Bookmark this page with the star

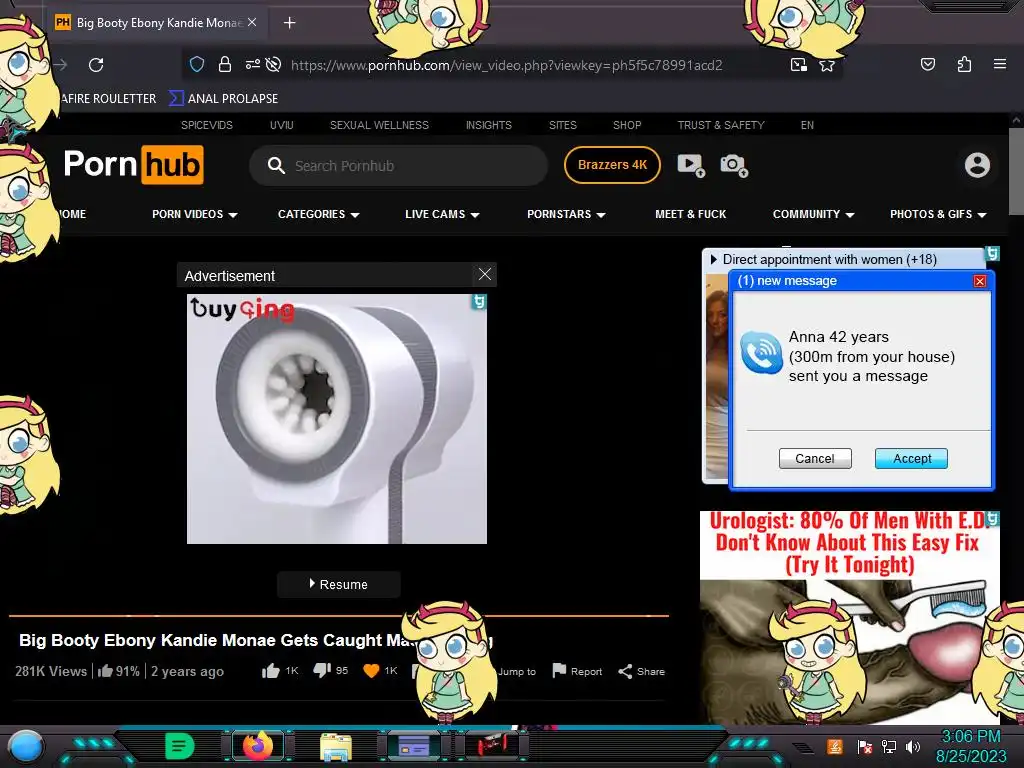[x=827, y=65]
